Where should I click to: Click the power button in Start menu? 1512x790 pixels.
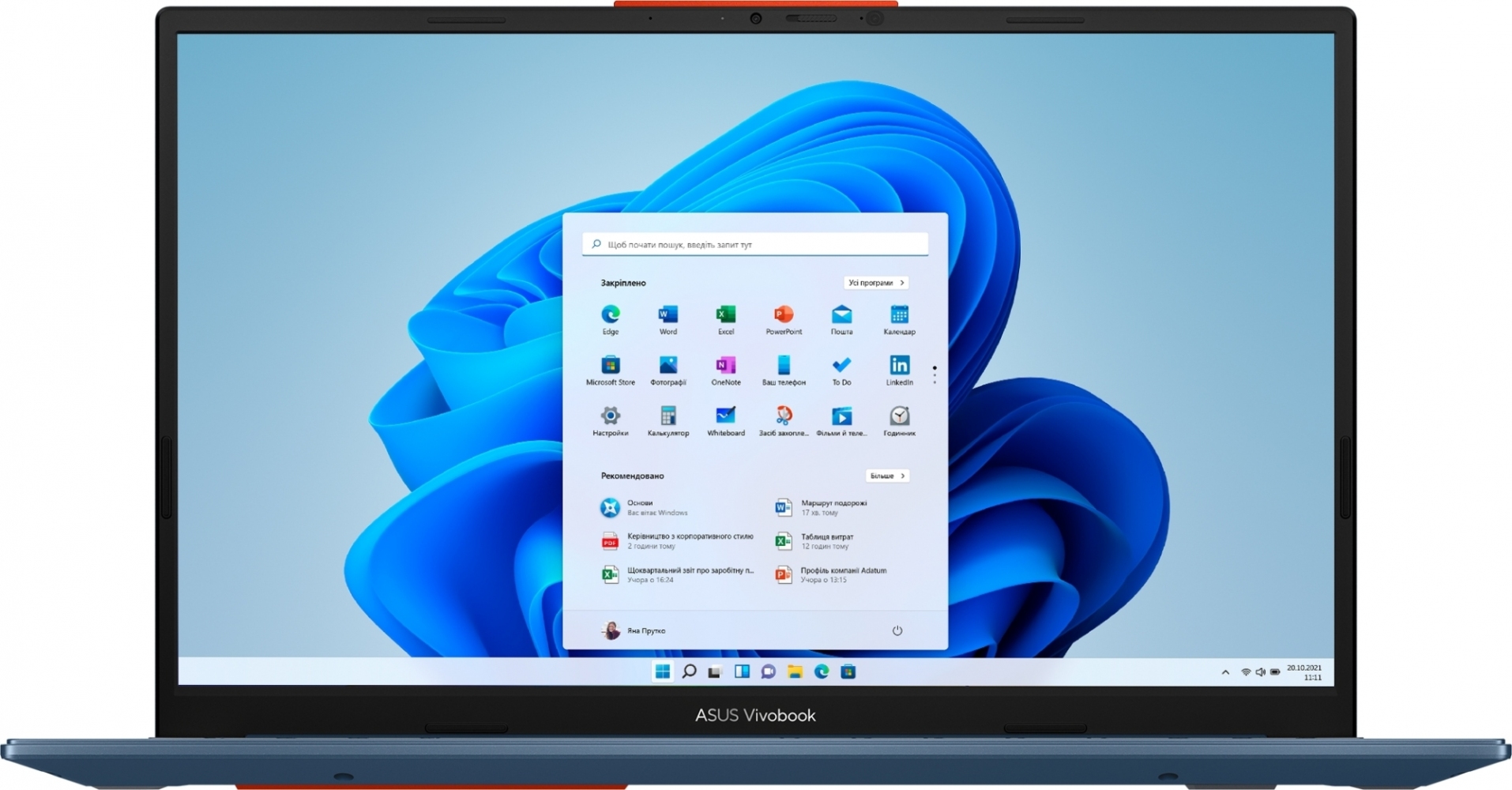tap(897, 630)
